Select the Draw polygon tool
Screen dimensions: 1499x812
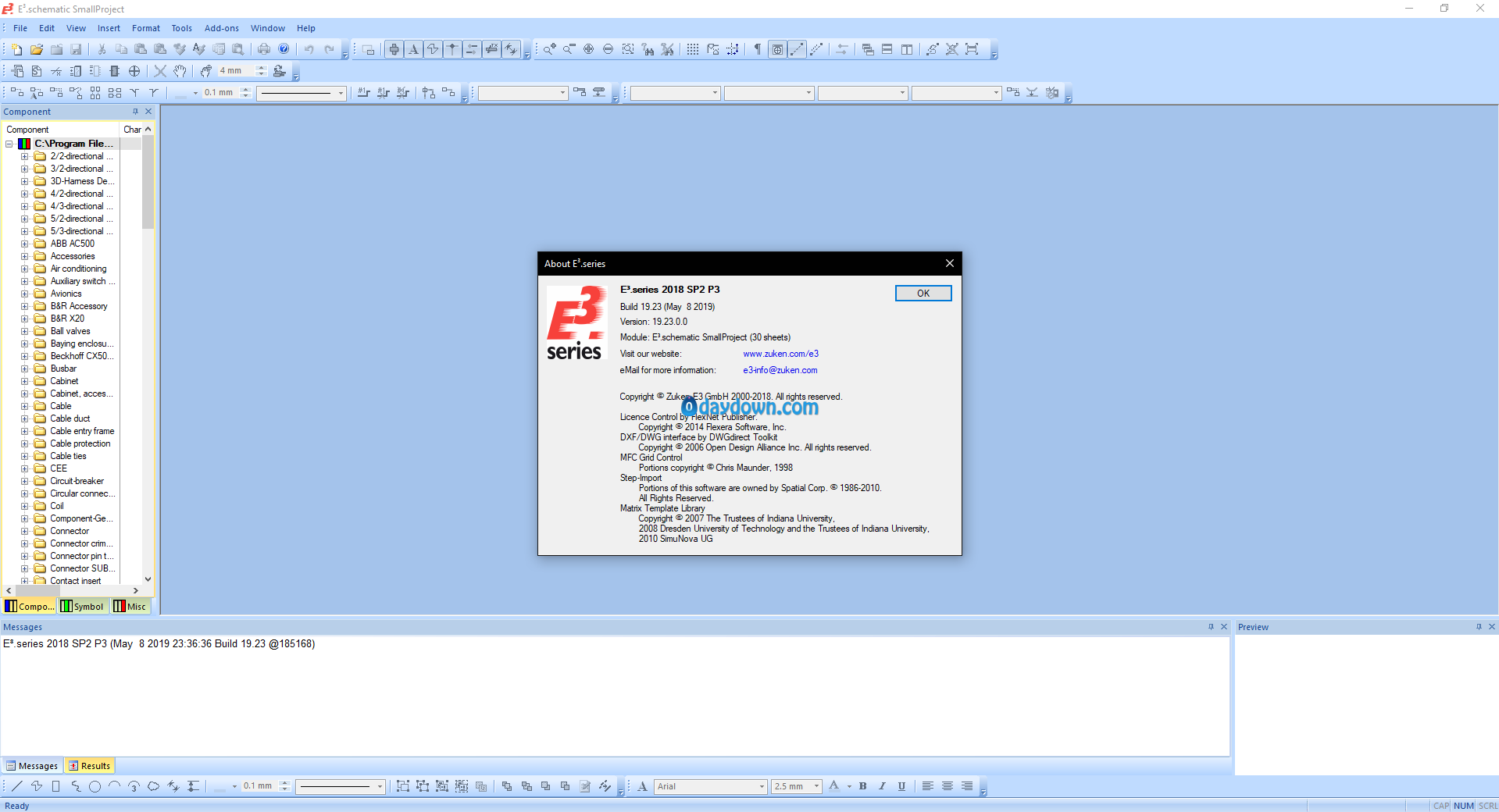click(x=37, y=786)
